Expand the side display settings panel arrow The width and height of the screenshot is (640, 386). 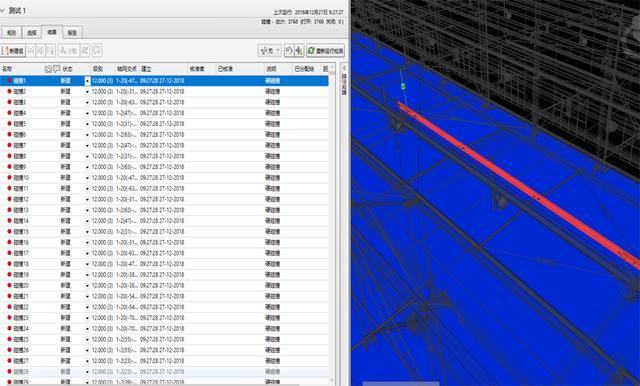coord(344,68)
